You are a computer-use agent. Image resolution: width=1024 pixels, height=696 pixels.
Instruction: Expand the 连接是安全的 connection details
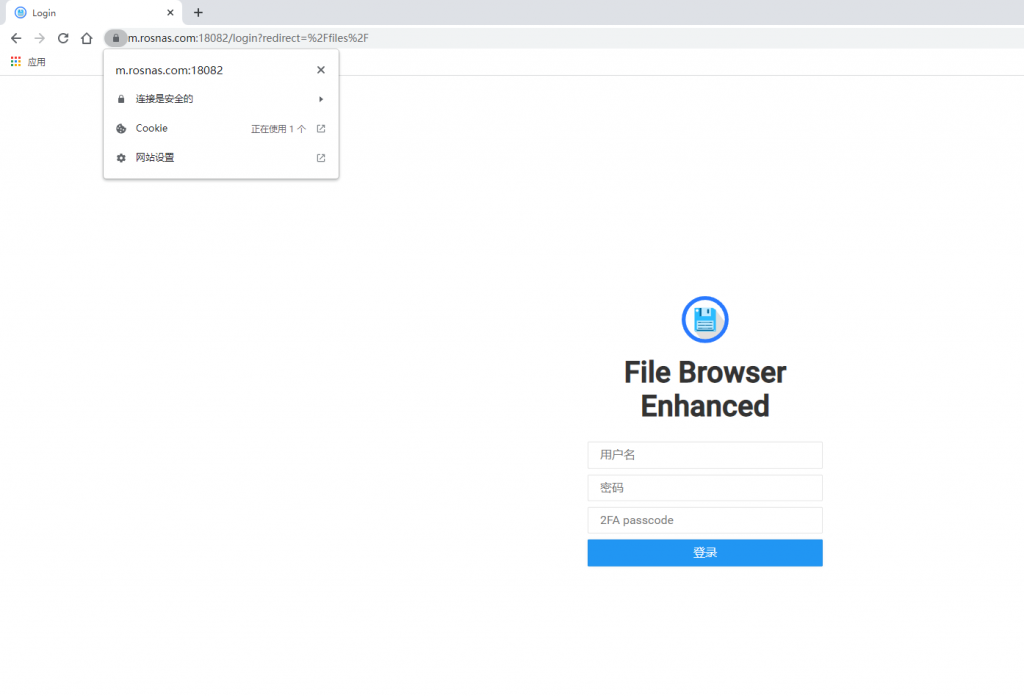pyautogui.click(x=221, y=99)
